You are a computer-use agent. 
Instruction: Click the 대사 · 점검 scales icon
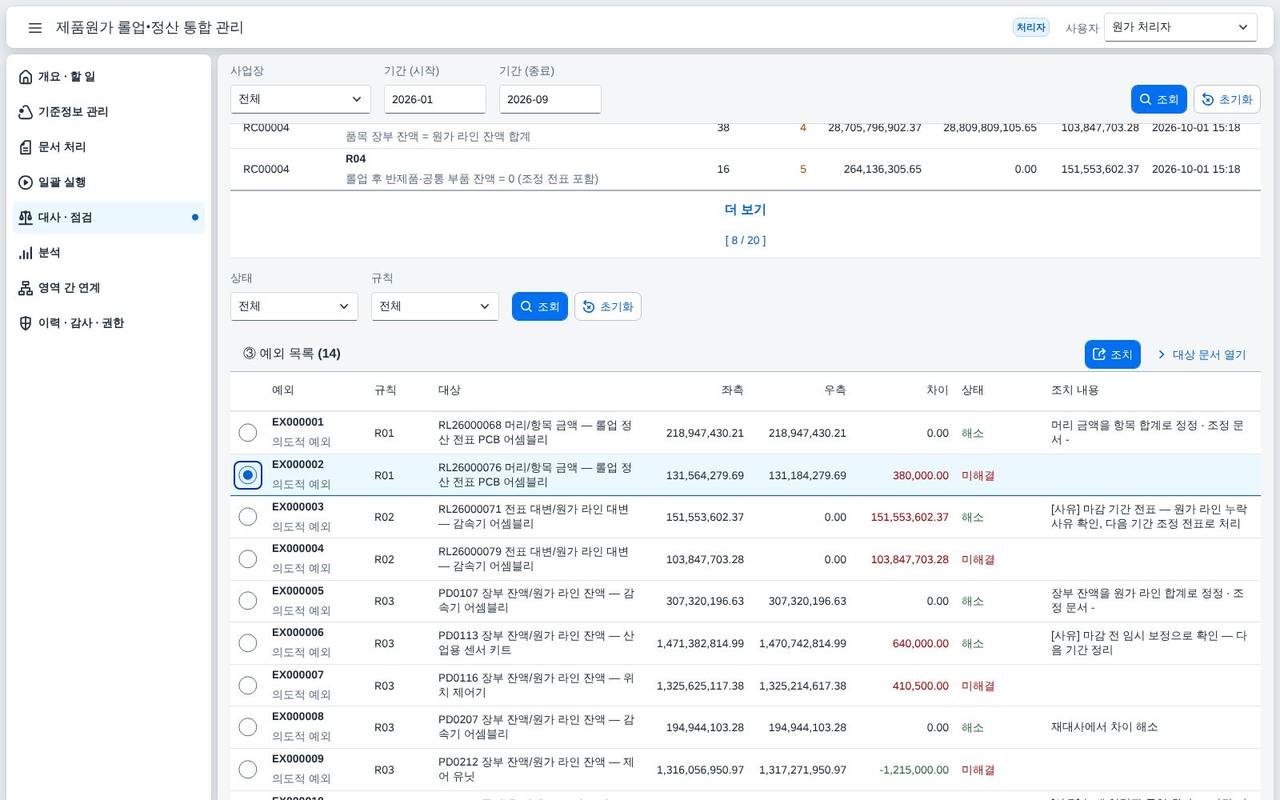pos(26,217)
